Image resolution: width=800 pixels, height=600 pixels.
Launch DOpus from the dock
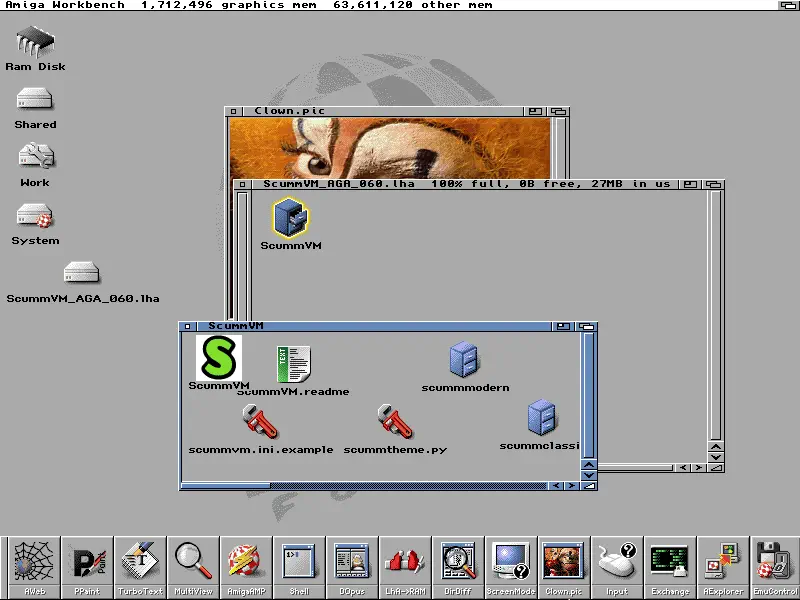[x=352, y=567]
